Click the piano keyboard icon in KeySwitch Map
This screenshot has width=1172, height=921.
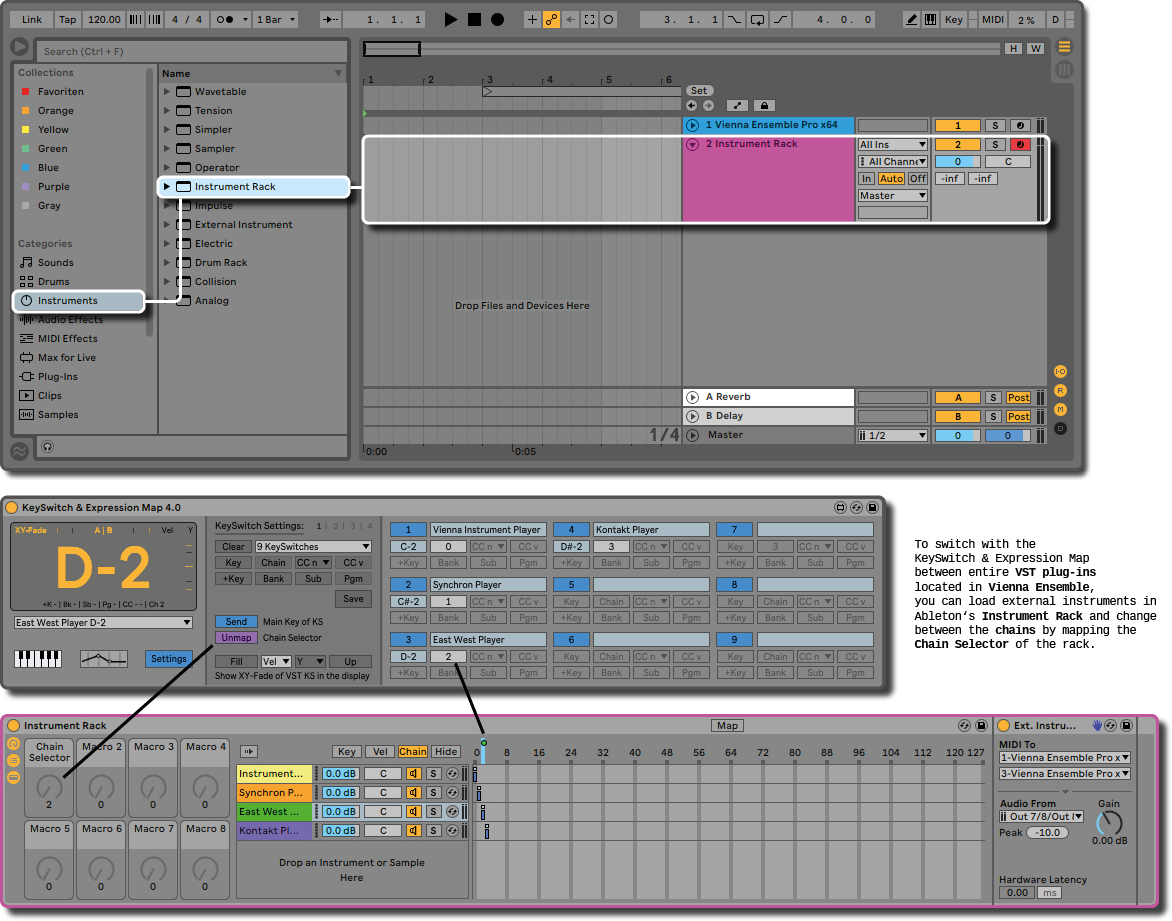click(38, 659)
